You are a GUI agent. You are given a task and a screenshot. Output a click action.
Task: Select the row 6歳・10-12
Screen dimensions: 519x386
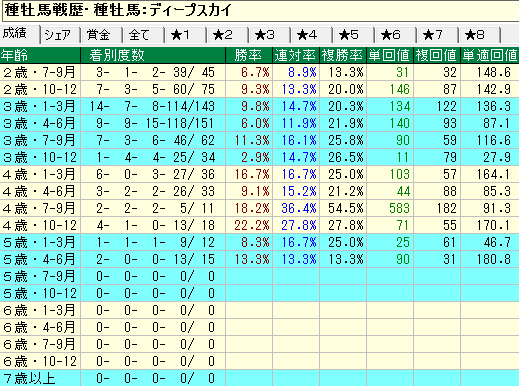pos(259,361)
